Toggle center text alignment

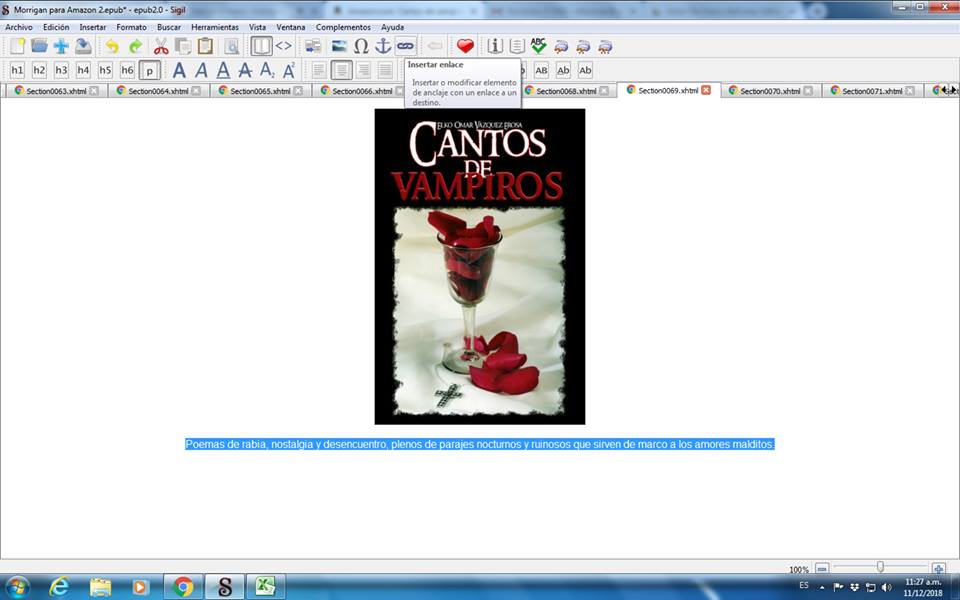[x=342, y=70]
